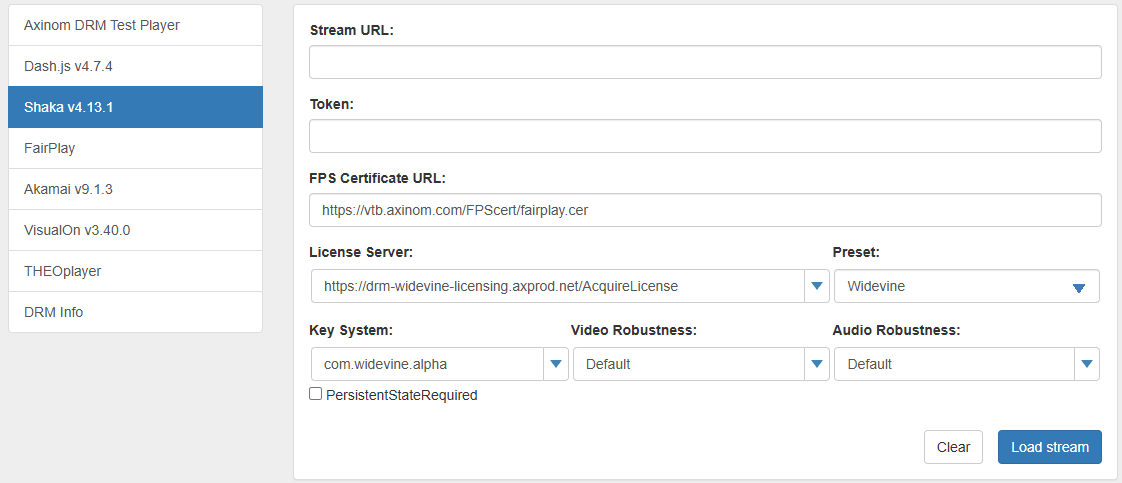Viewport: 1122px width, 483px height.
Task: Open the Preset dropdown showing Widevine
Action: pos(966,286)
